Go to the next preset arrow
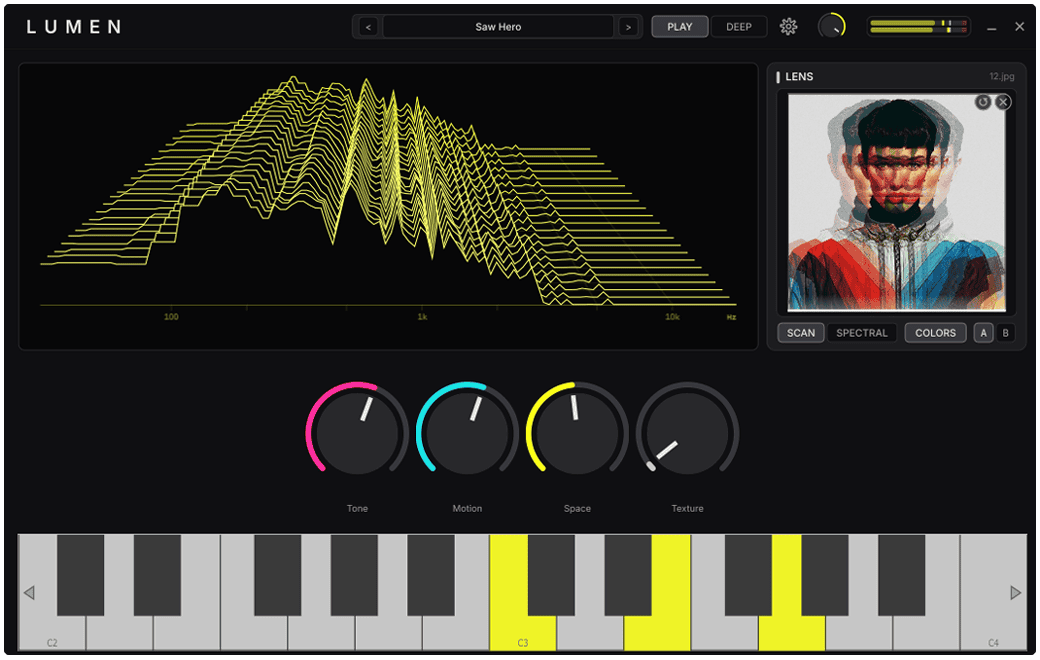This screenshot has height=660, width=1040. [628, 27]
